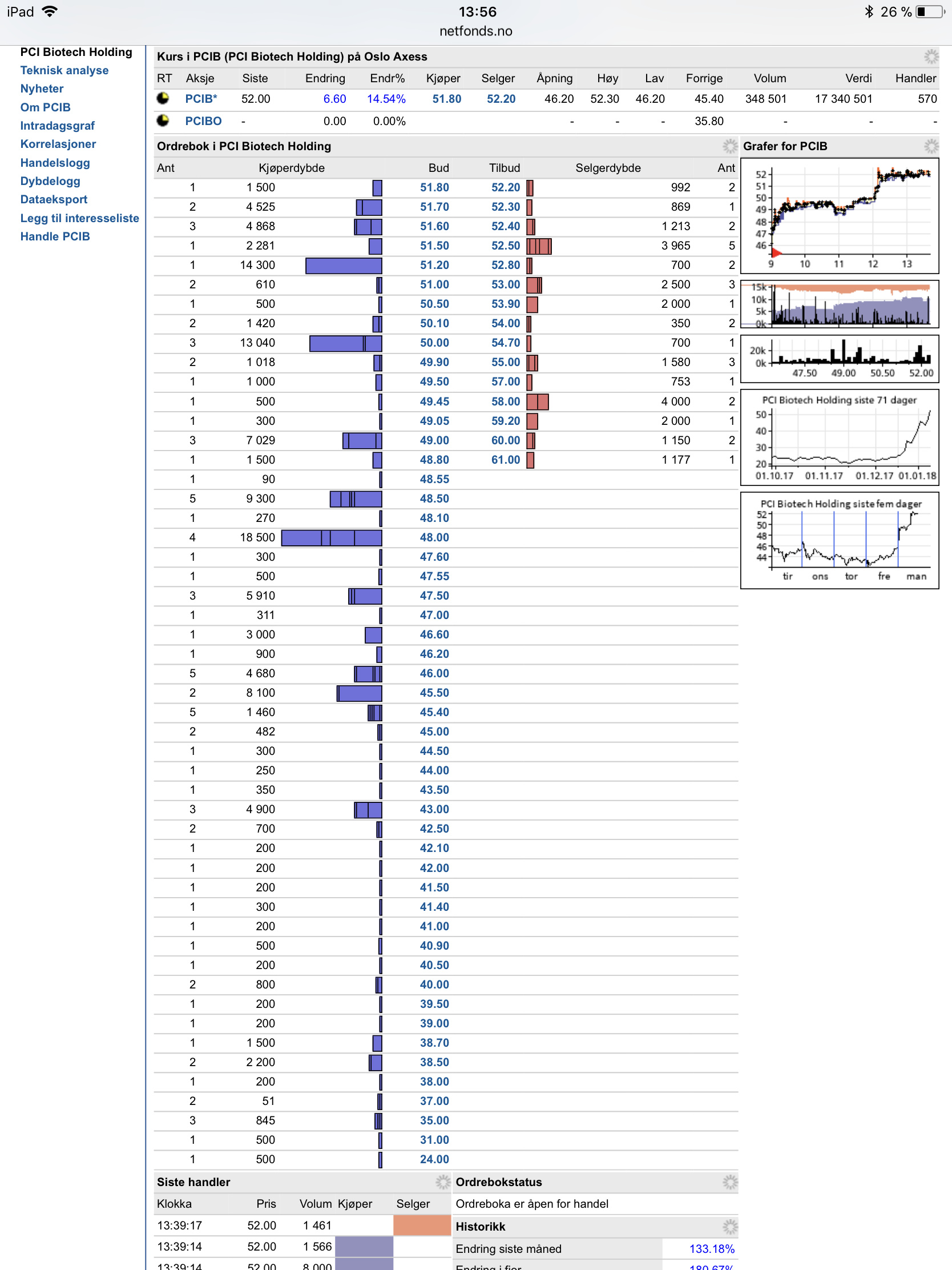This screenshot has width=952, height=1270.
Task: Open the intraday price chart thumbnail
Action: coord(840,216)
